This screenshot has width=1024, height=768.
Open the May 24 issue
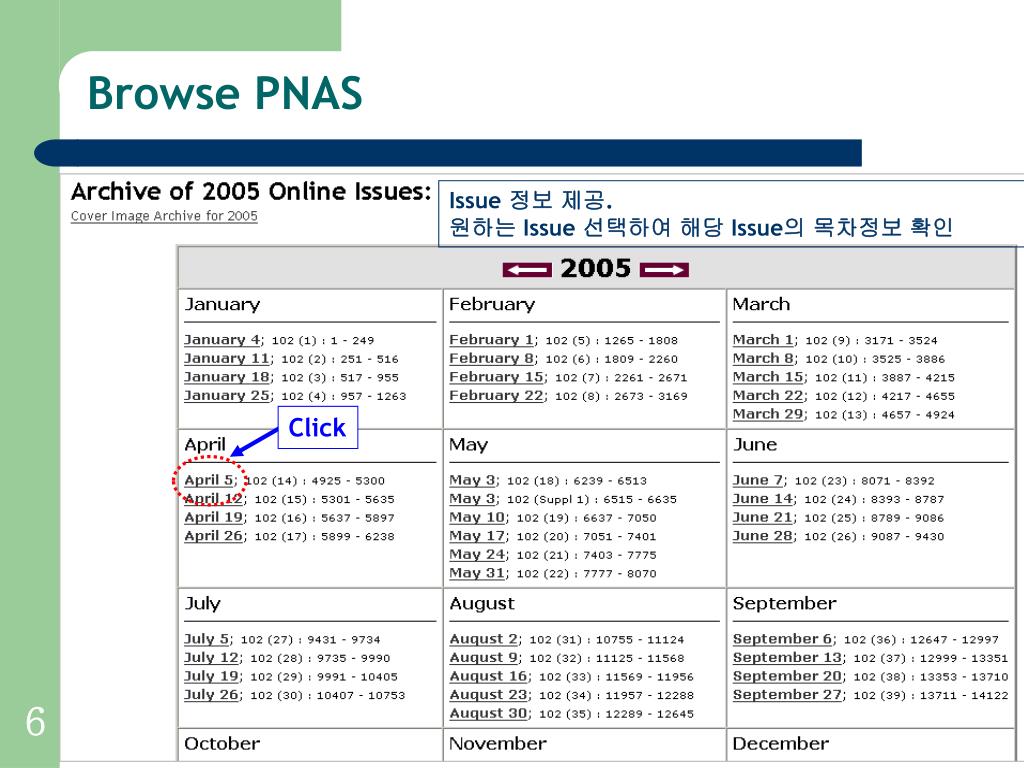point(477,554)
